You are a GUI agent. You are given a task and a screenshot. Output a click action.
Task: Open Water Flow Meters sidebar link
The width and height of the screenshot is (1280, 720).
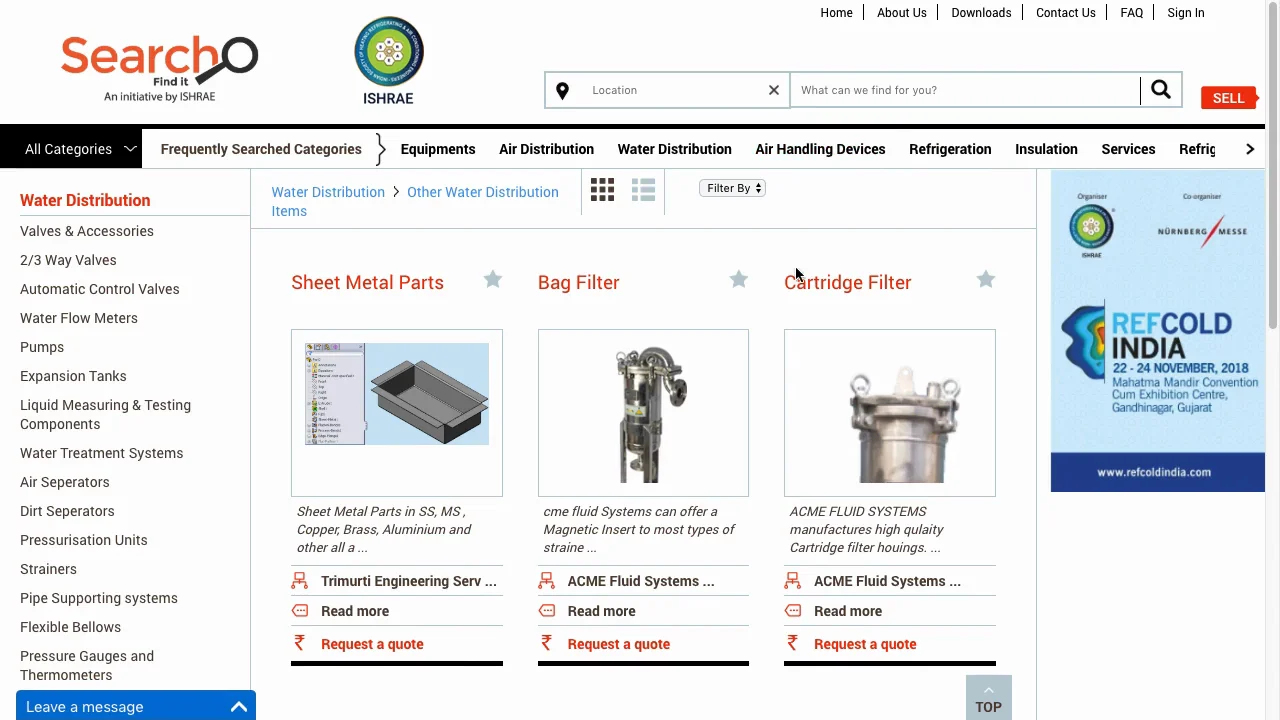(79, 318)
